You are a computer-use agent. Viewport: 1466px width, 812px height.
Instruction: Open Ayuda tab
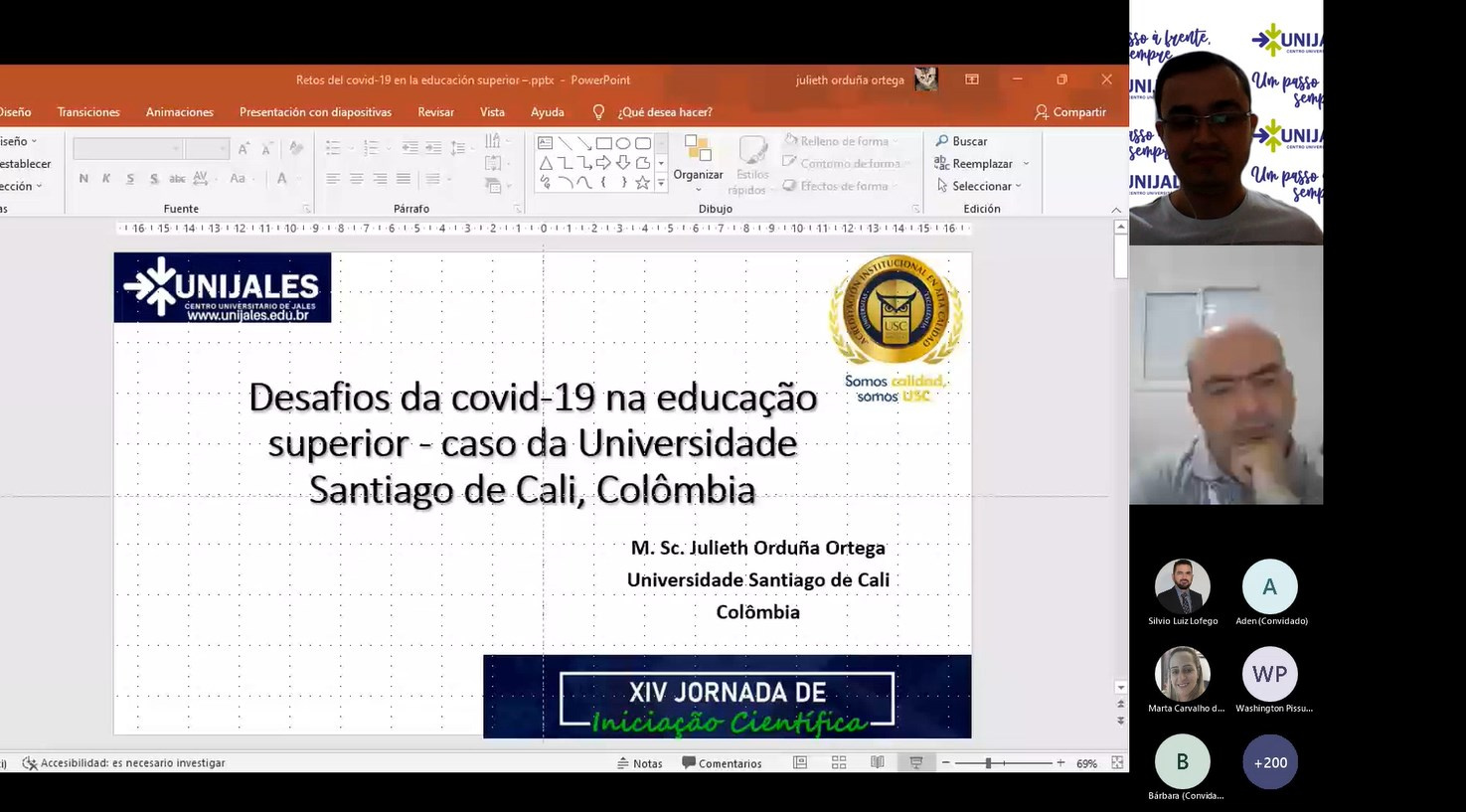coord(548,112)
